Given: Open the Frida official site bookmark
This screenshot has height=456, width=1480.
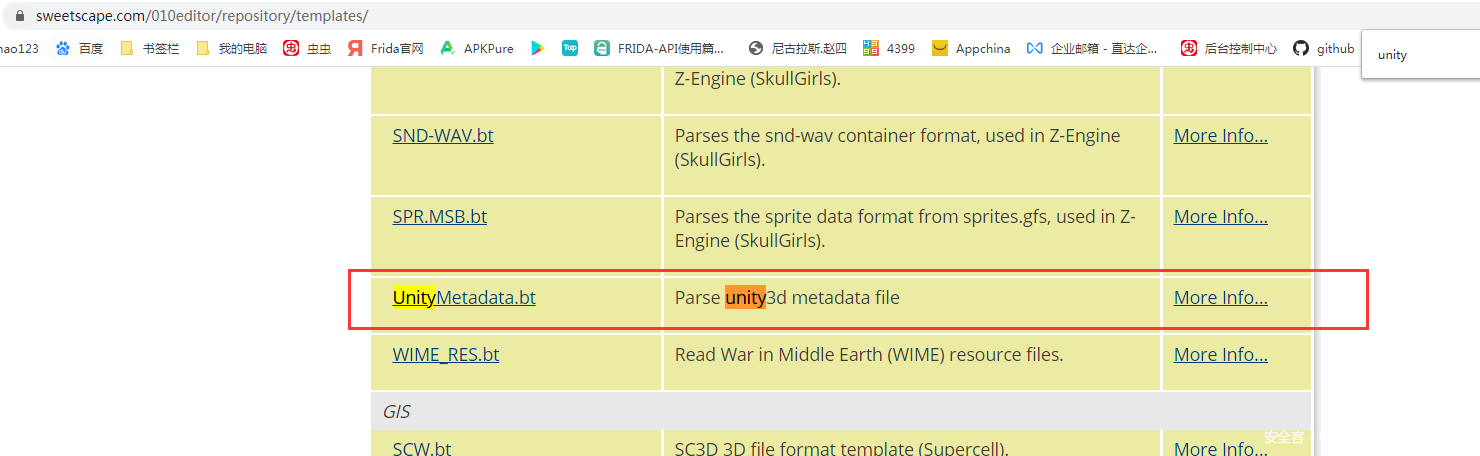Looking at the screenshot, I should click(x=385, y=48).
